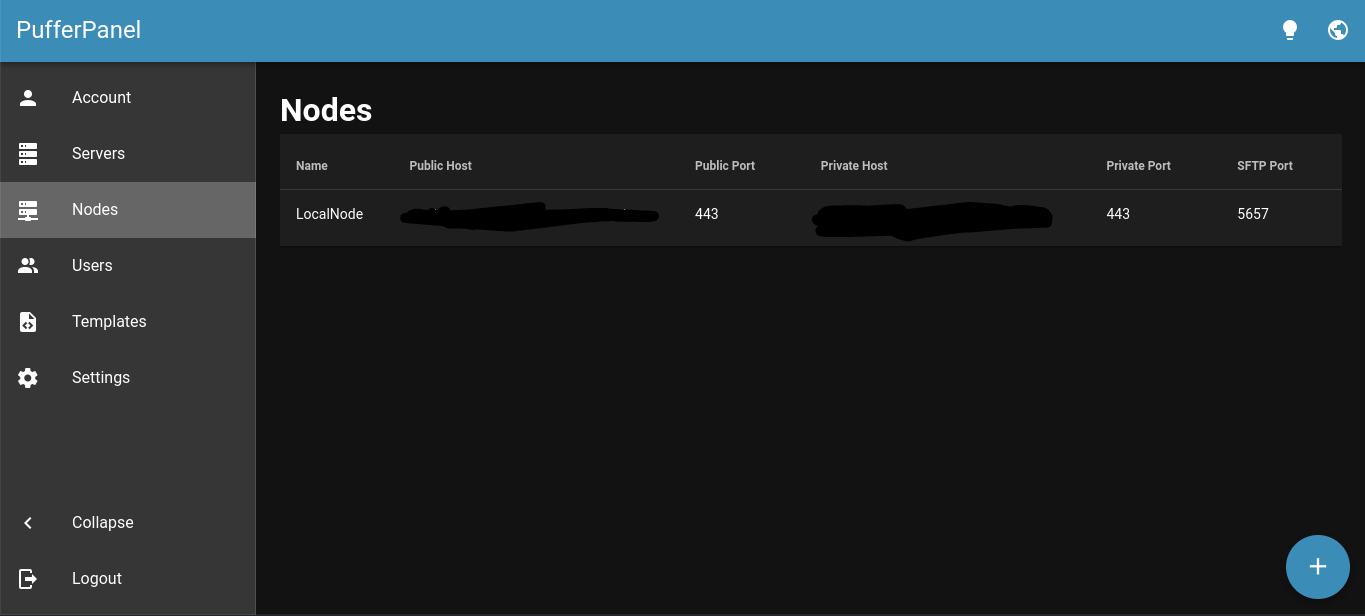Navigate to the Users page
Screen dimensions: 1365x616
(x=92, y=265)
